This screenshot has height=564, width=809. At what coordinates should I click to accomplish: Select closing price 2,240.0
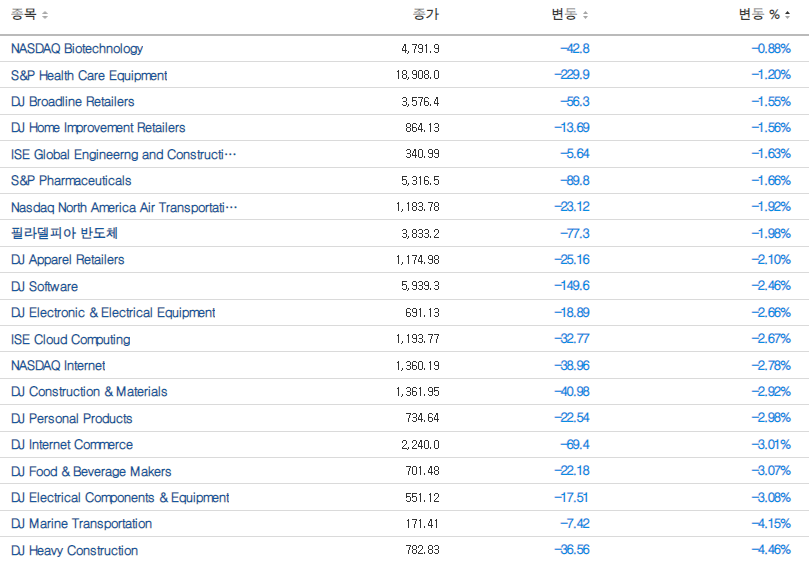[420, 444]
